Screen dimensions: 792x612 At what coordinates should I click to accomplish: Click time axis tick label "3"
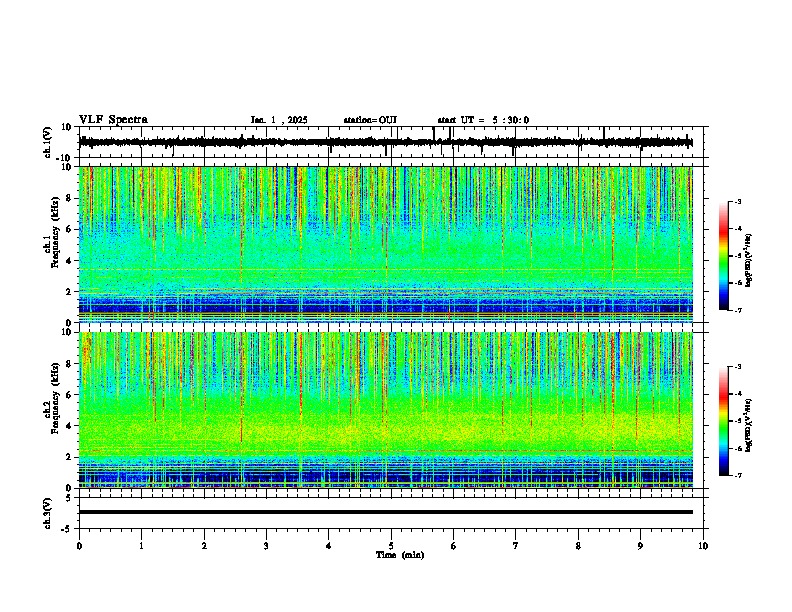coord(266,546)
